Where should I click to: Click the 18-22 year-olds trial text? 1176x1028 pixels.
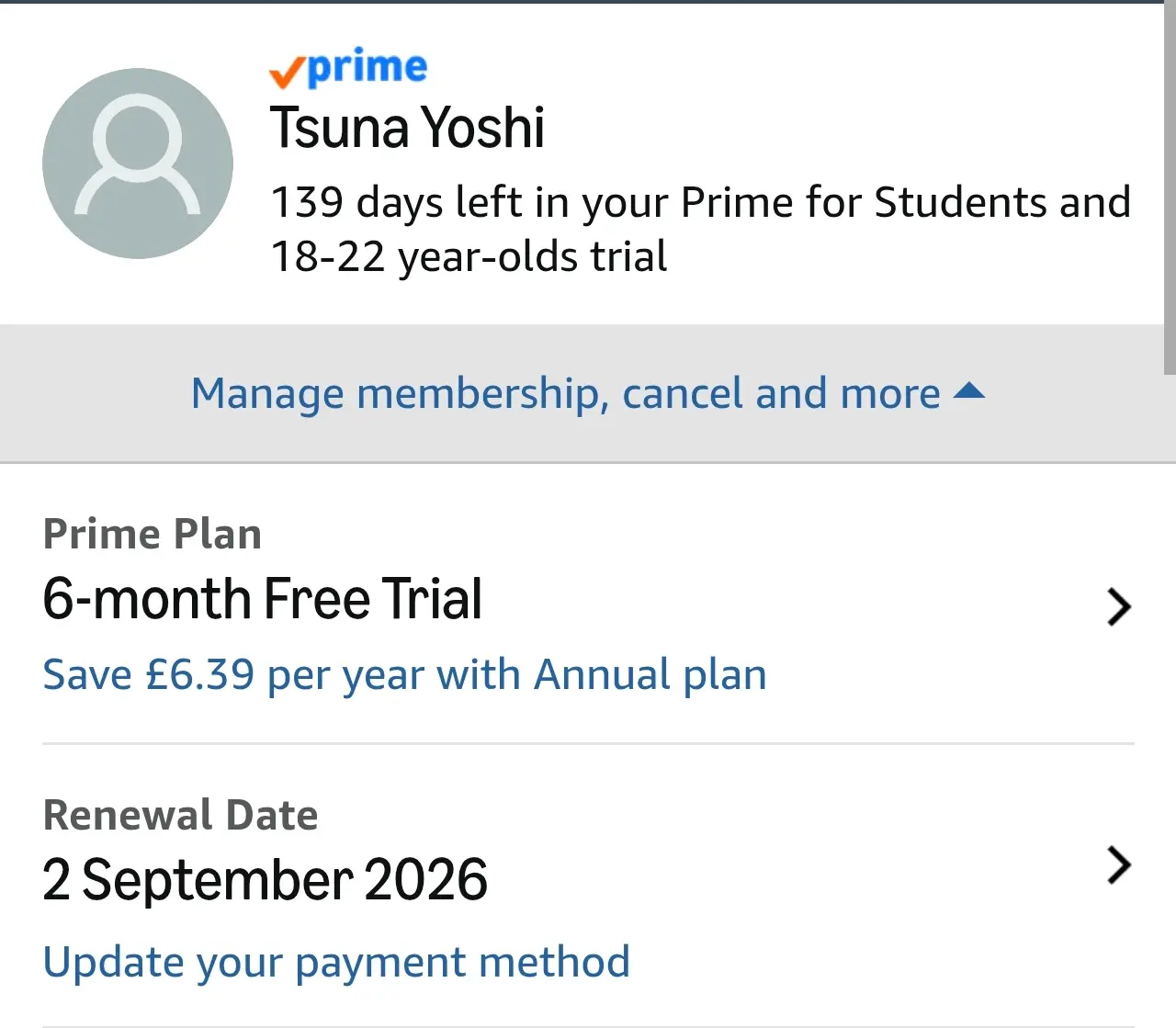[469, 257]
